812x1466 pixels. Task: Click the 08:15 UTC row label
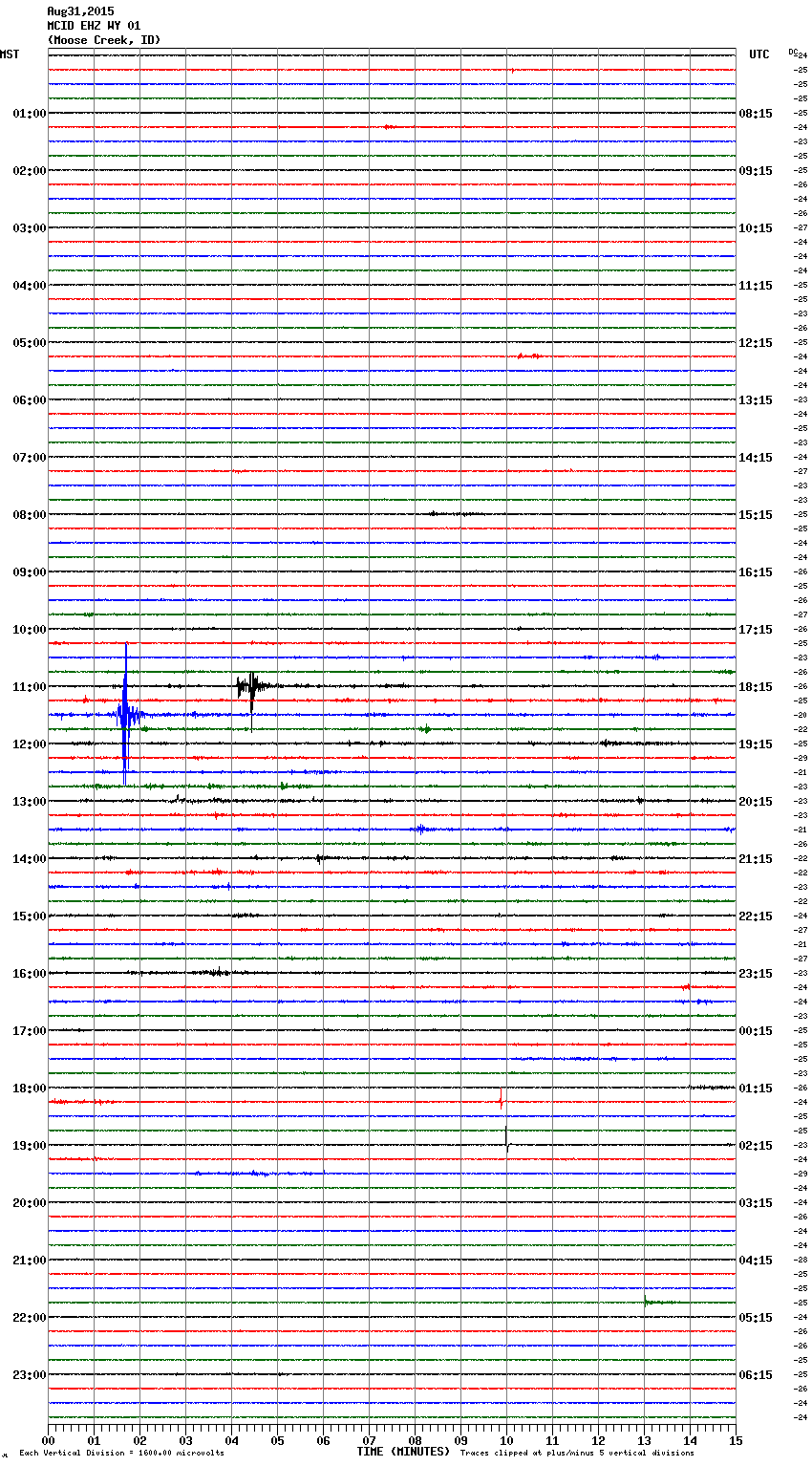tap(755, 114)
